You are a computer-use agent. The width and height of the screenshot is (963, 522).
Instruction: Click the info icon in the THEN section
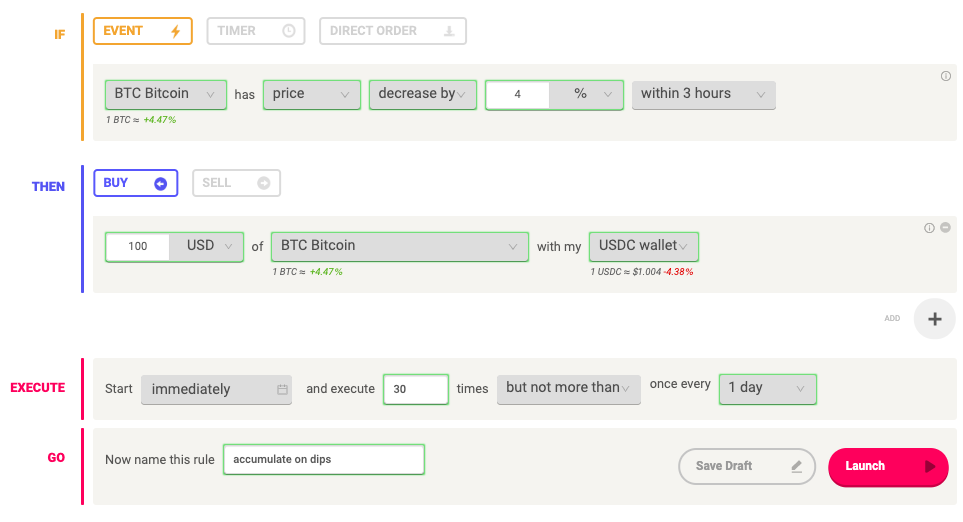pos(929,228)
